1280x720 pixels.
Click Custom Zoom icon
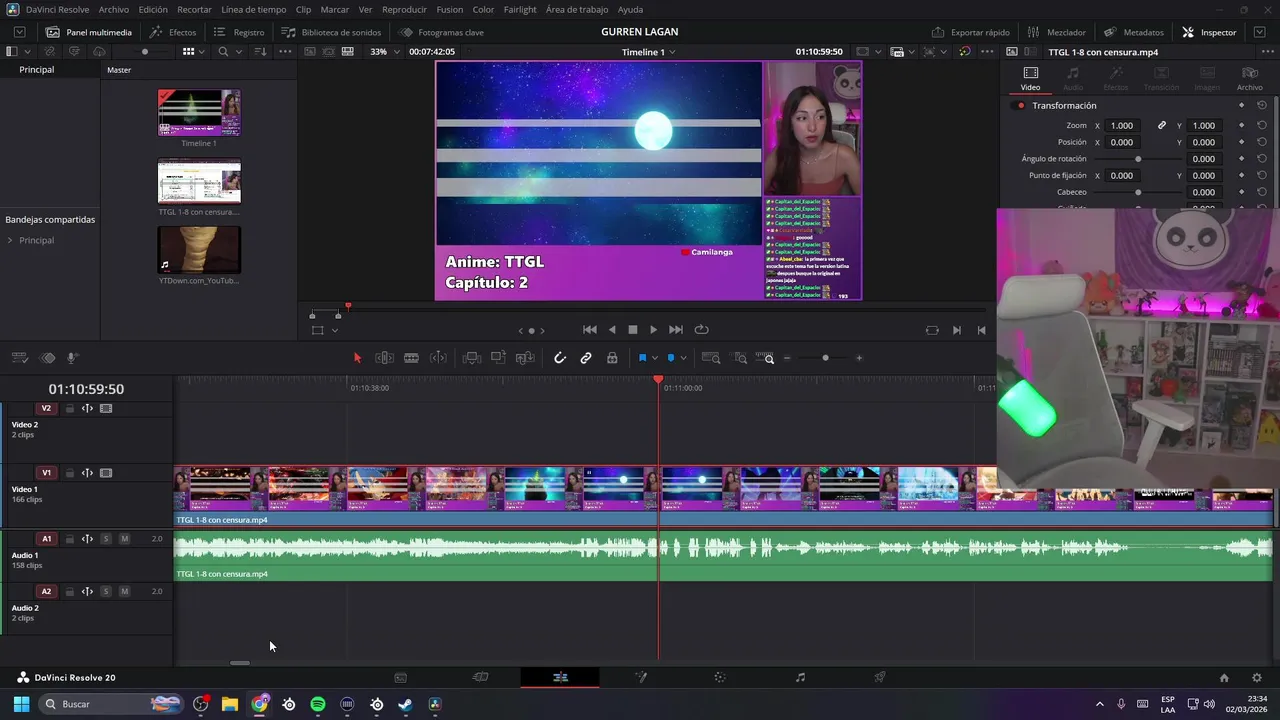(x=765, y=358)
